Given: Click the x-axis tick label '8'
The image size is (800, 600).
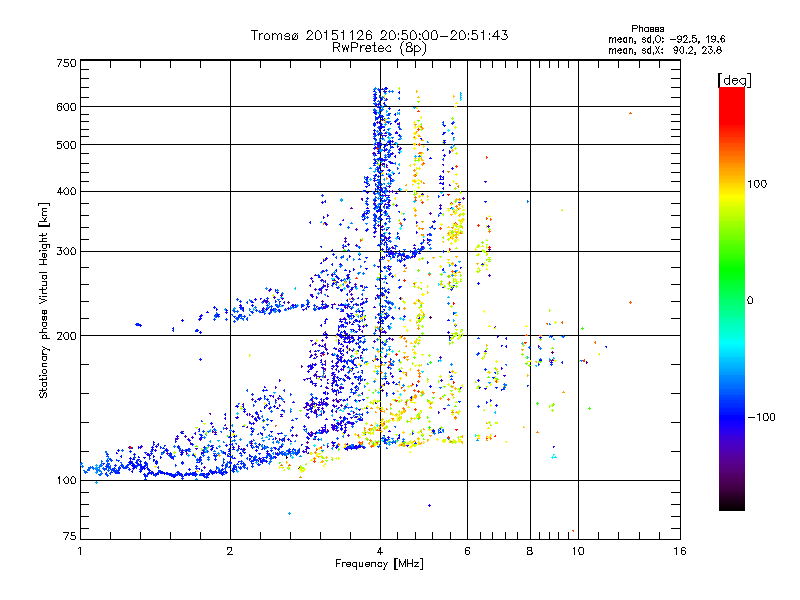Looking at the screenshot, I should pos(530,551).
